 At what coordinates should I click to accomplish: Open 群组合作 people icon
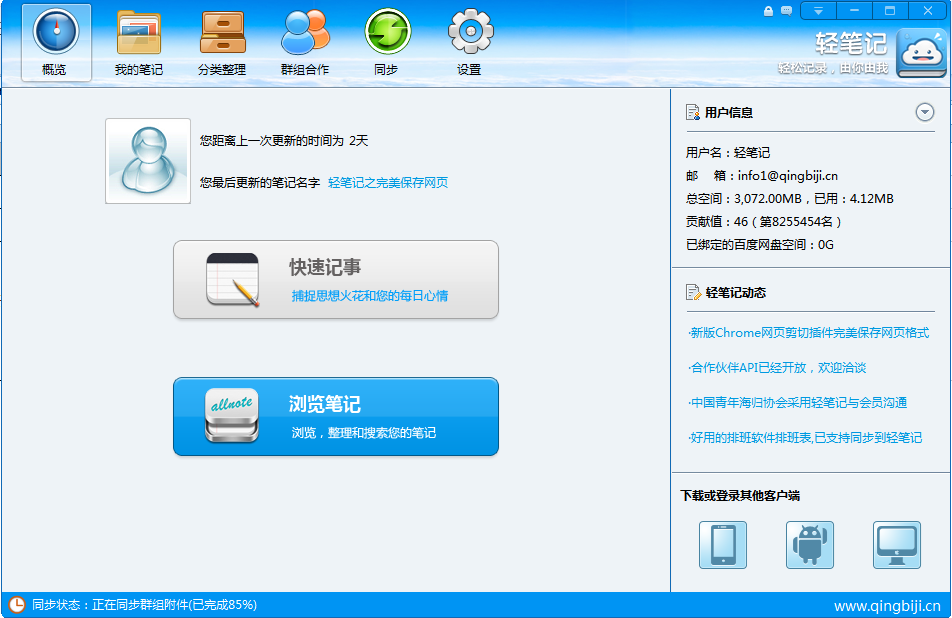pyautogui.click(x=305, y=32)
